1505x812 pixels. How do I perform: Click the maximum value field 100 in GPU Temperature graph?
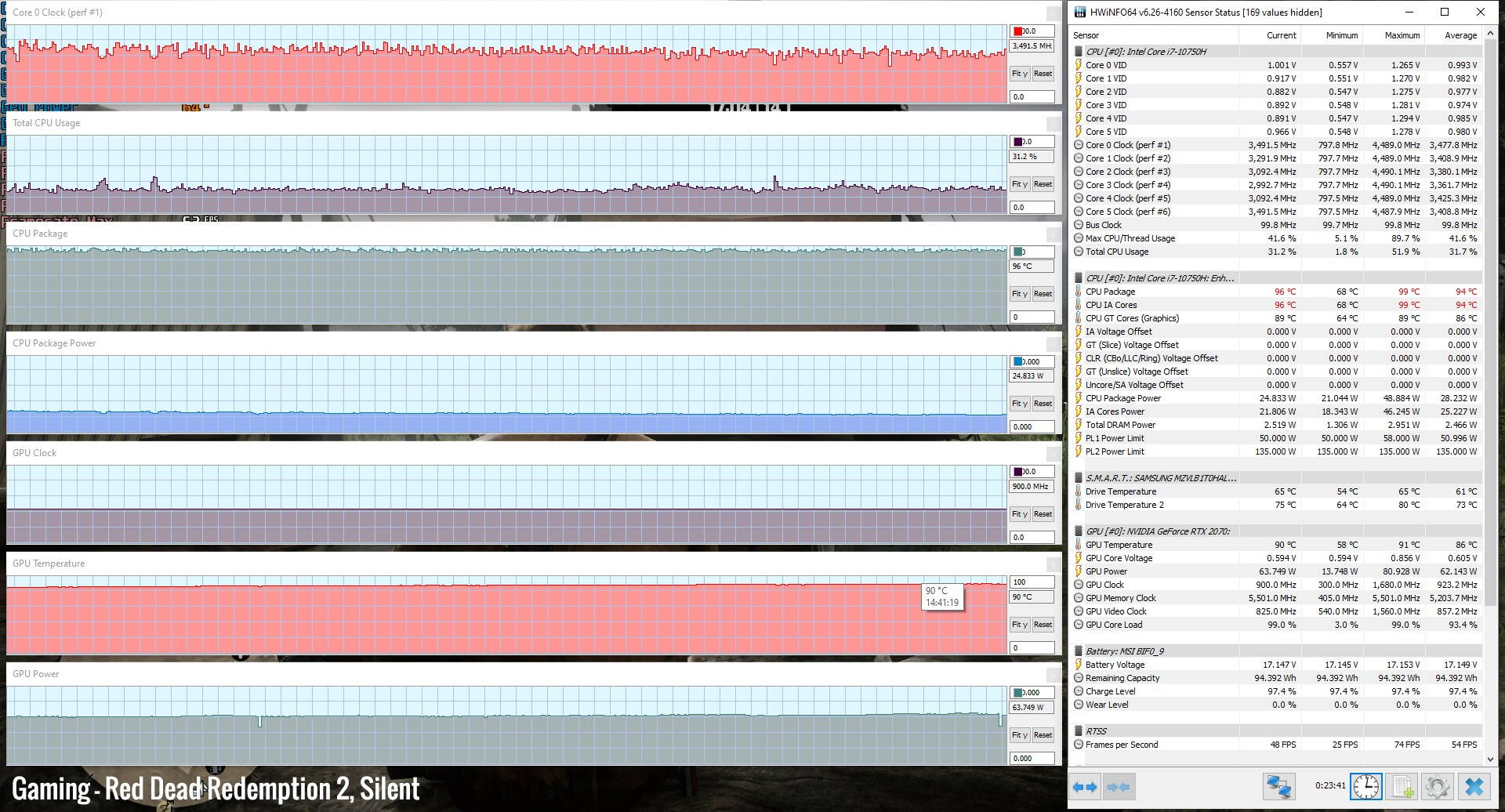[1032, 582]
